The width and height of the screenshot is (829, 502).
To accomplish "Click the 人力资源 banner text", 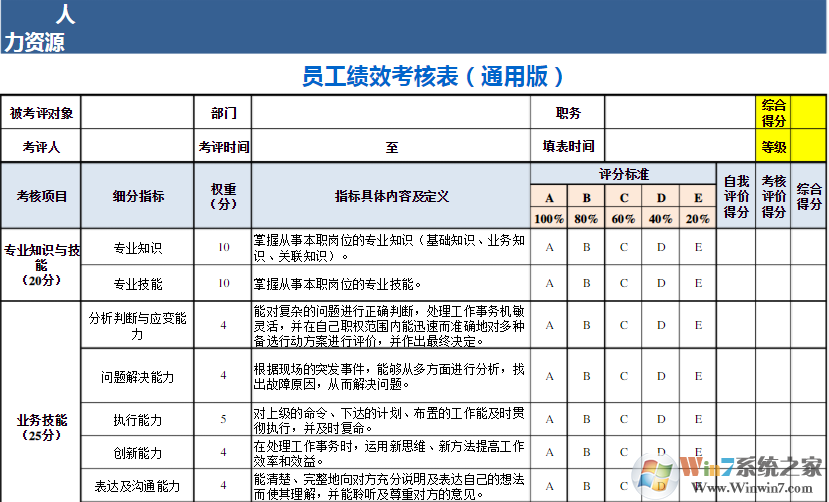I will [x=39, y=27].
